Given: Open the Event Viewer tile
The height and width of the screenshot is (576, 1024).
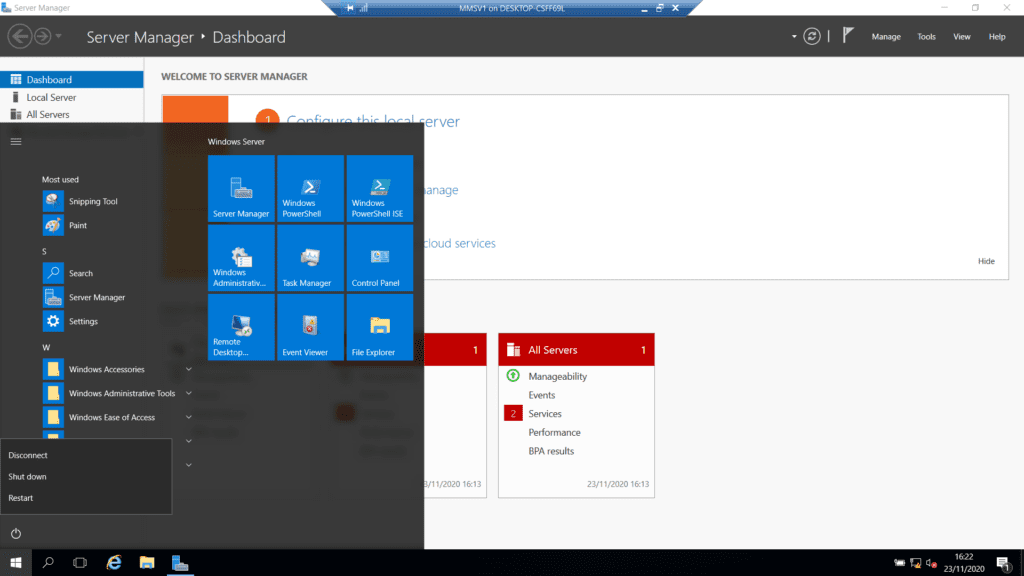Looking at the screenshot, I should [310, 327].
